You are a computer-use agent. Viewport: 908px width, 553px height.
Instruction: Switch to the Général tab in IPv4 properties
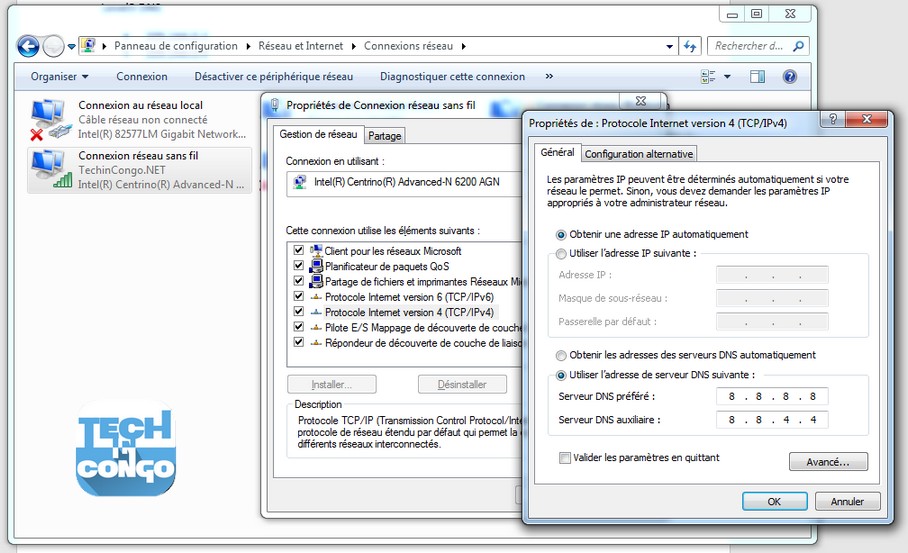point(557,152)
